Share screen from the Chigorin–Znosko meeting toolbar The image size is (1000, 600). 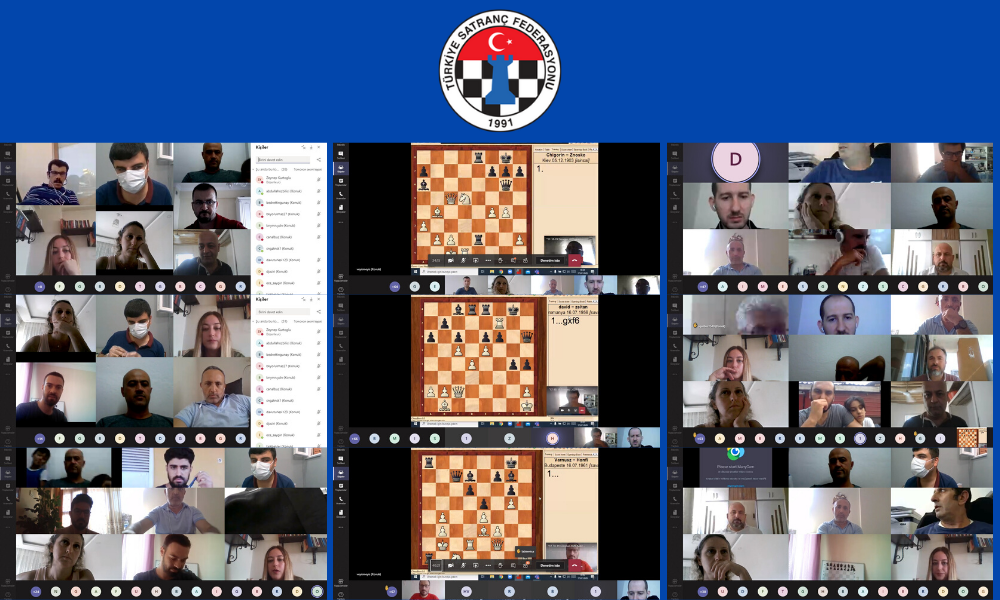click(475, 260)
